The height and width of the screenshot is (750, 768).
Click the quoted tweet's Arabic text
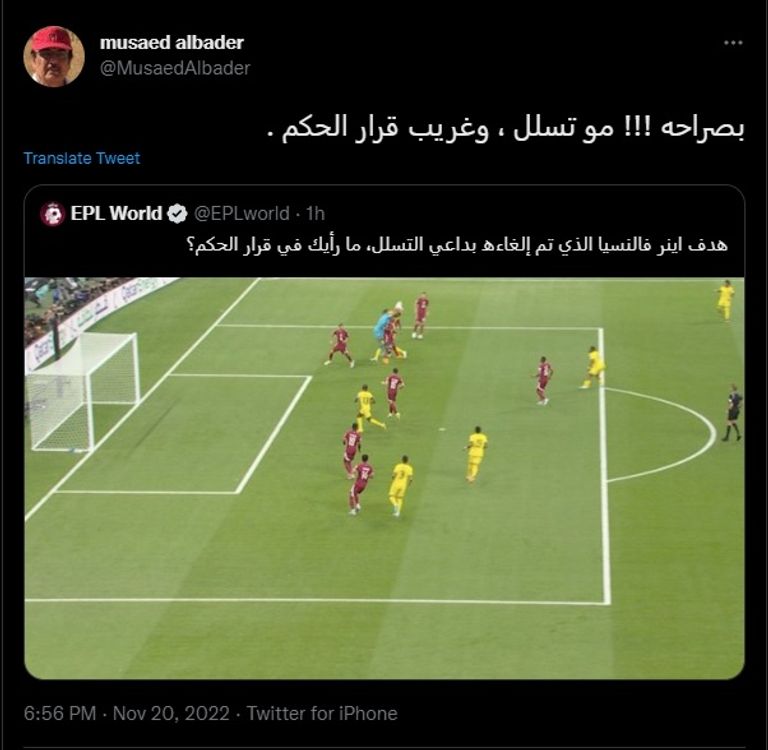pos(457,244)
